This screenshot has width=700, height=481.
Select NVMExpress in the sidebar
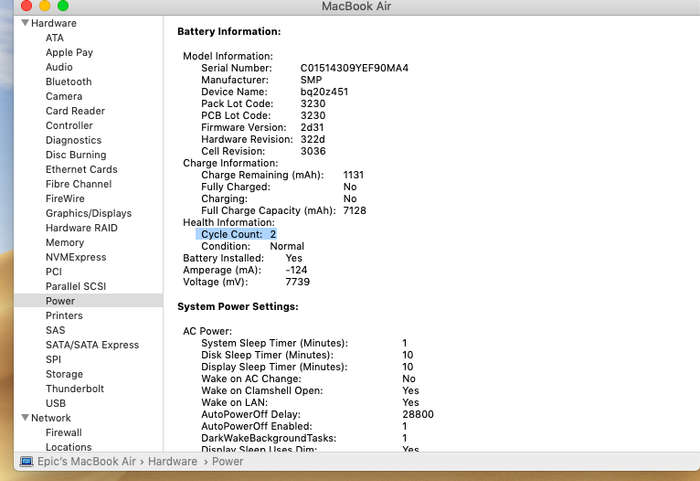click(76, 257)
